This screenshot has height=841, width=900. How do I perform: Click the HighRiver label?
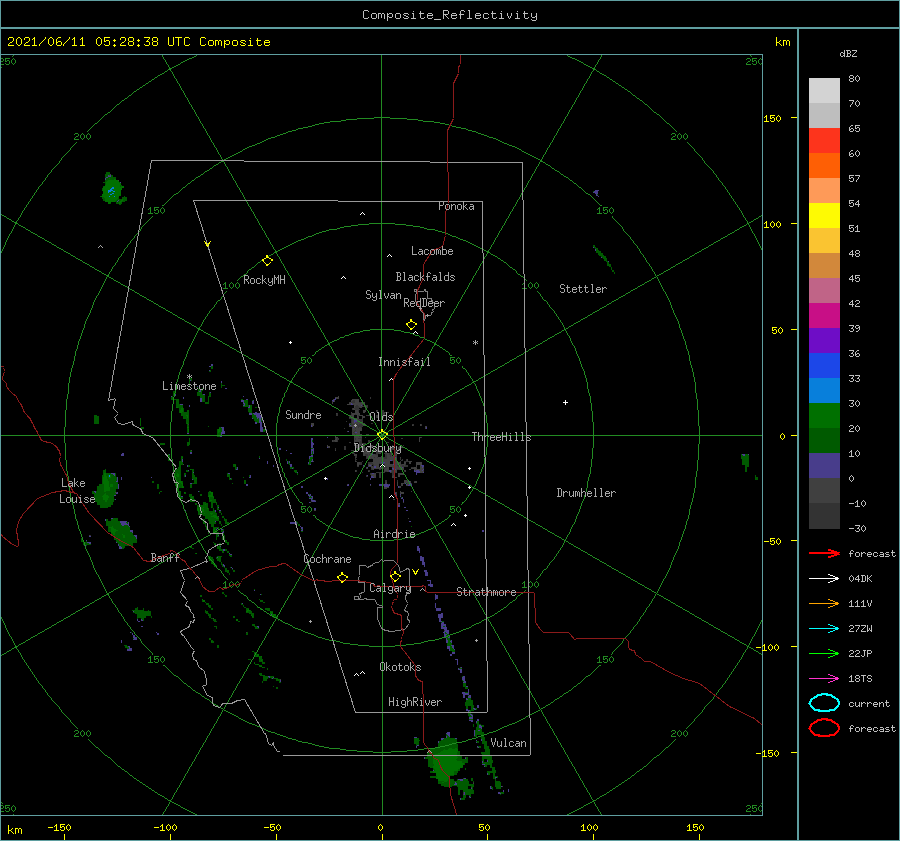pos(415,702)
